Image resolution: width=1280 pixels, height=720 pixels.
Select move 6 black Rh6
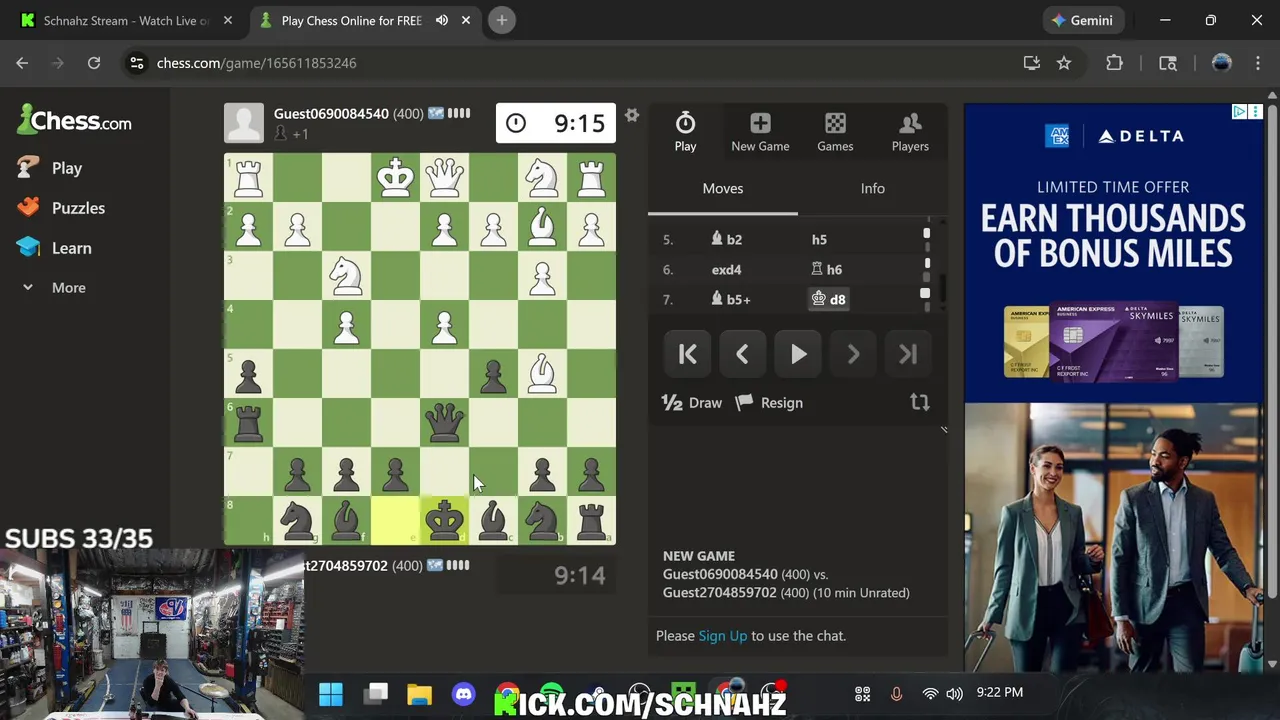pos(827,269)
